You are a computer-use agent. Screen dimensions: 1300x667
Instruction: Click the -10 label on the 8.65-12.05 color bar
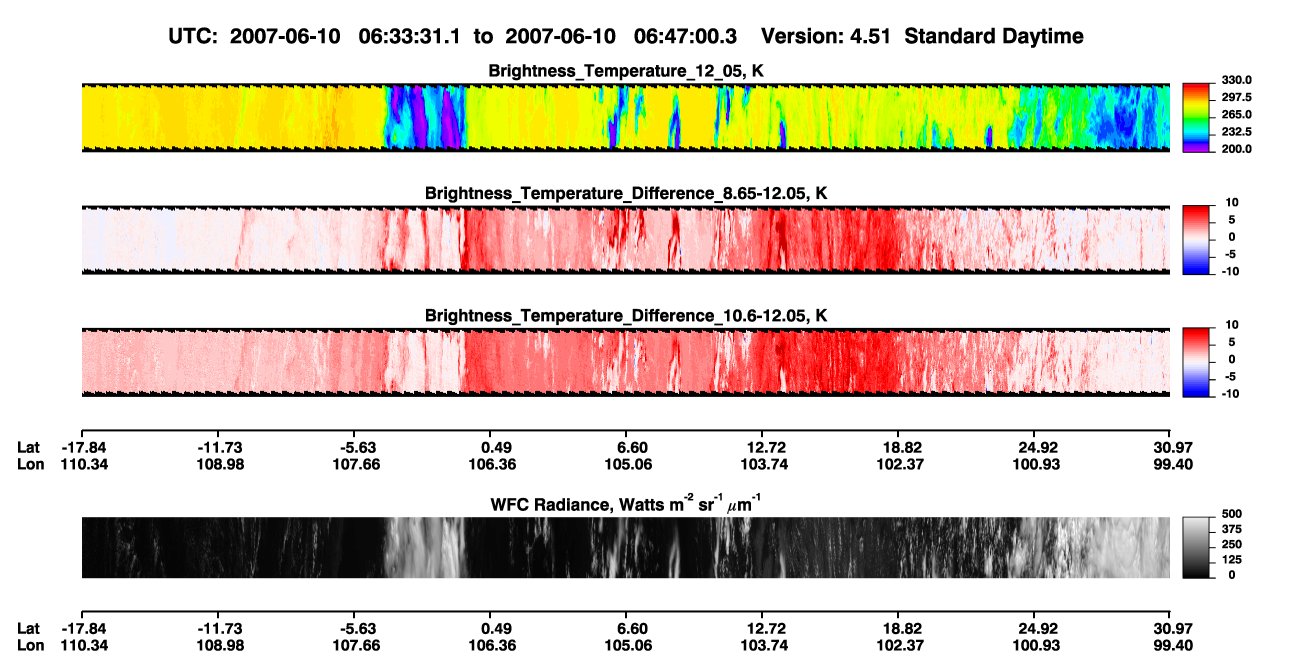tap(1233, 271)
